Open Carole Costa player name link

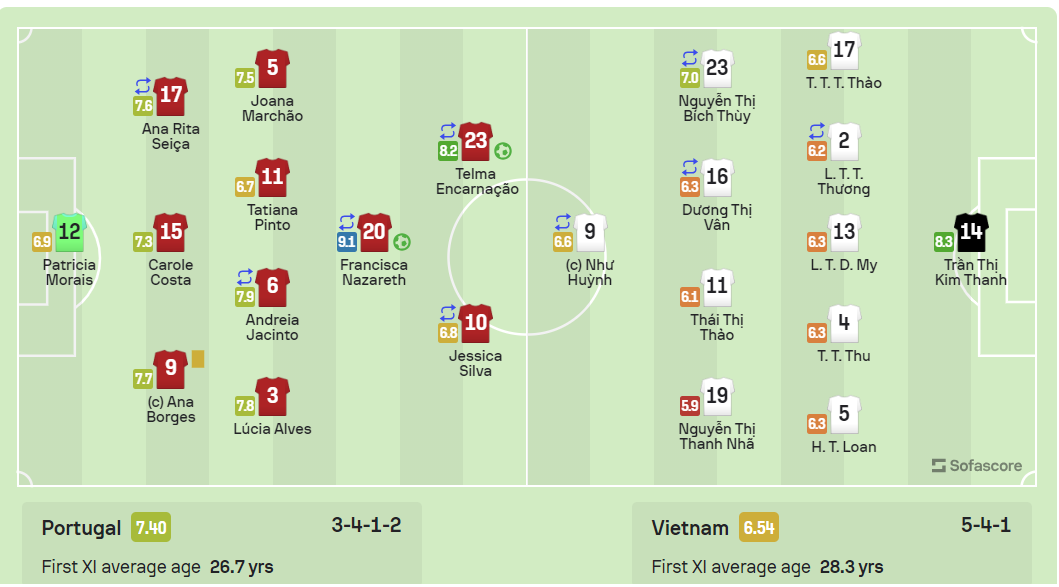click(171, 272)
